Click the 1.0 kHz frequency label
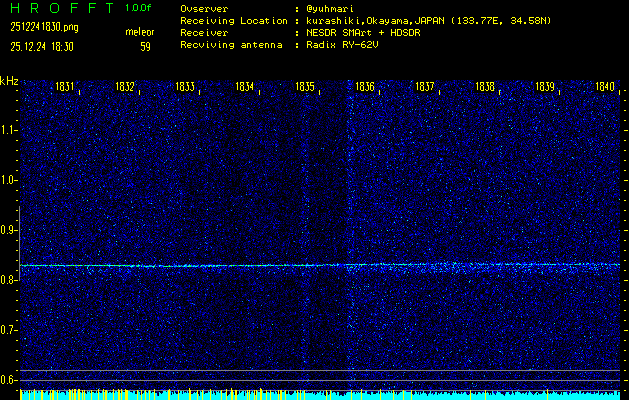The image size is (629, 400). (x=9, y=180)
